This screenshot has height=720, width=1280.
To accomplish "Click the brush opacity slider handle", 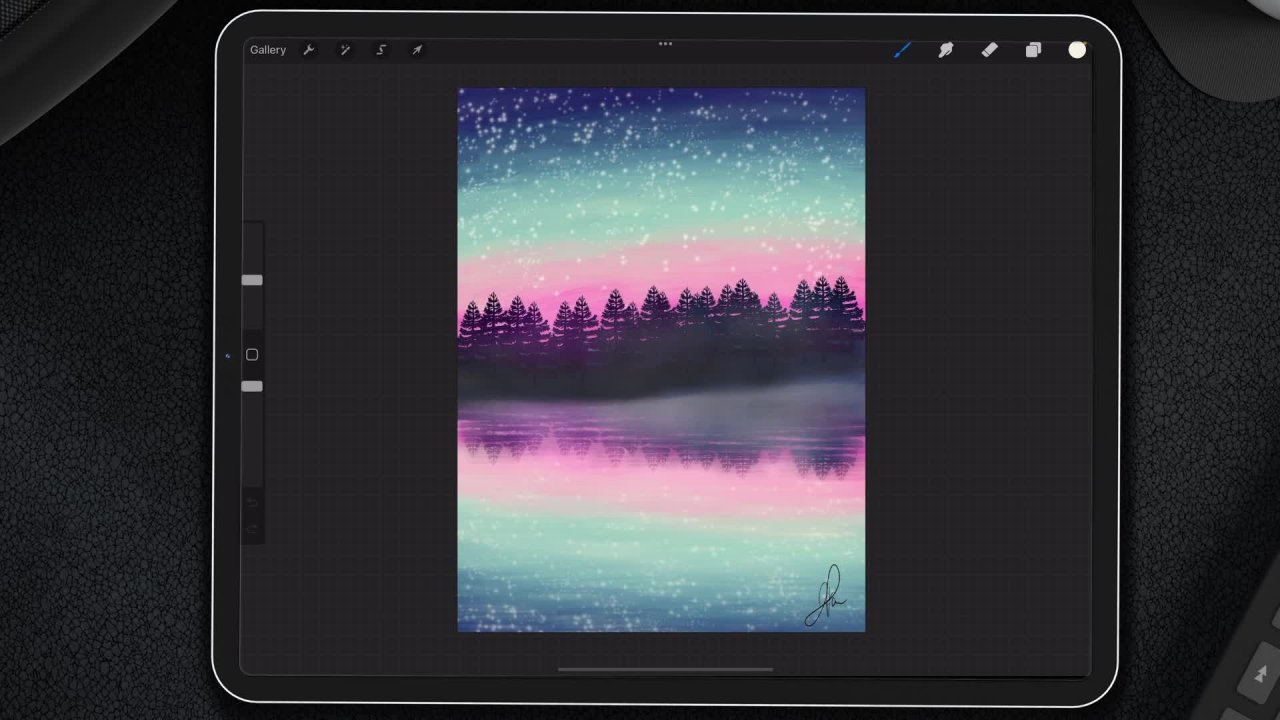I will pyautogui.click(x=252, y=386).
